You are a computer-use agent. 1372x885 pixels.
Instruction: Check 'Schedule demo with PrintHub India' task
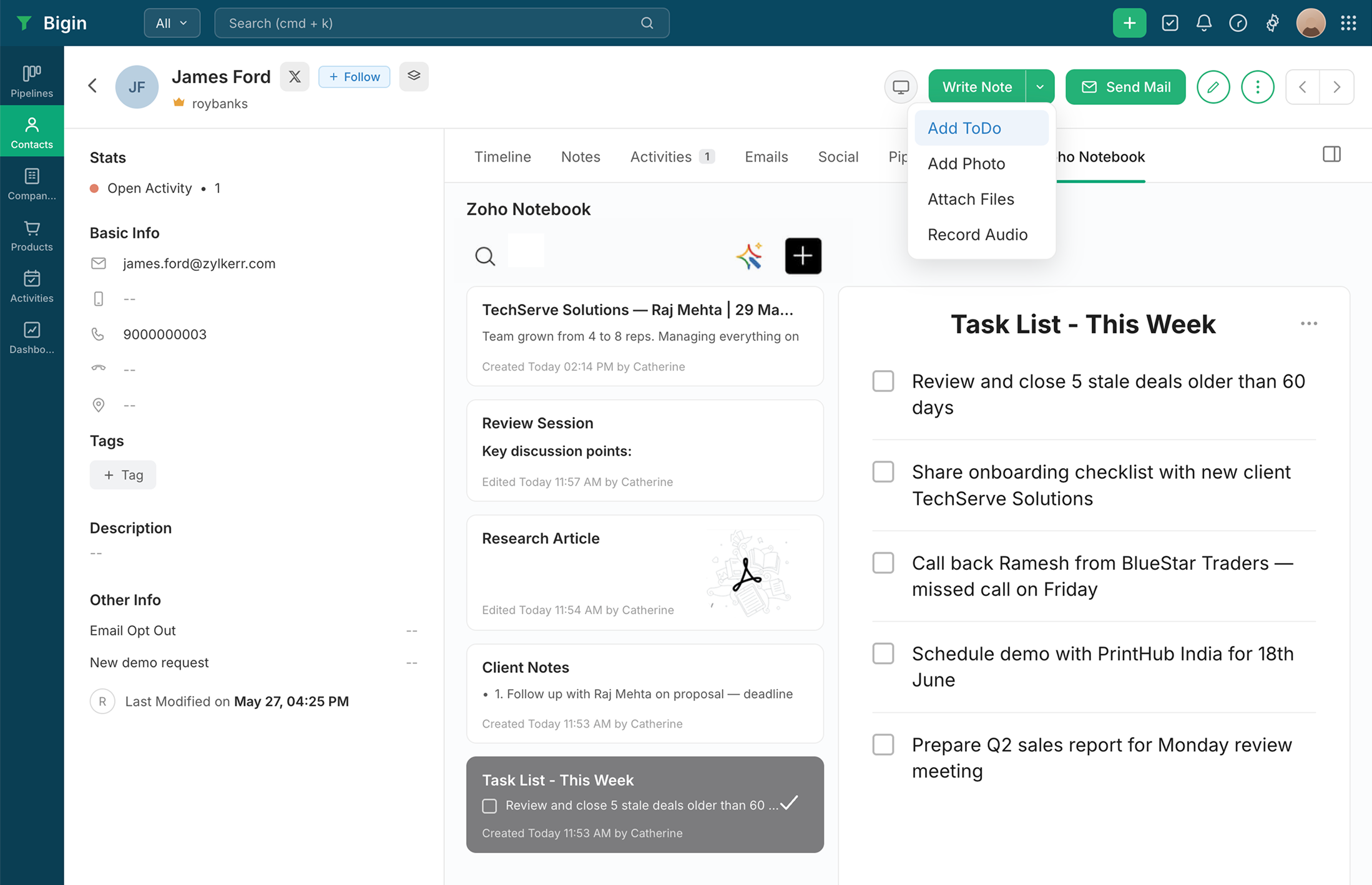(x=883, y=653)
